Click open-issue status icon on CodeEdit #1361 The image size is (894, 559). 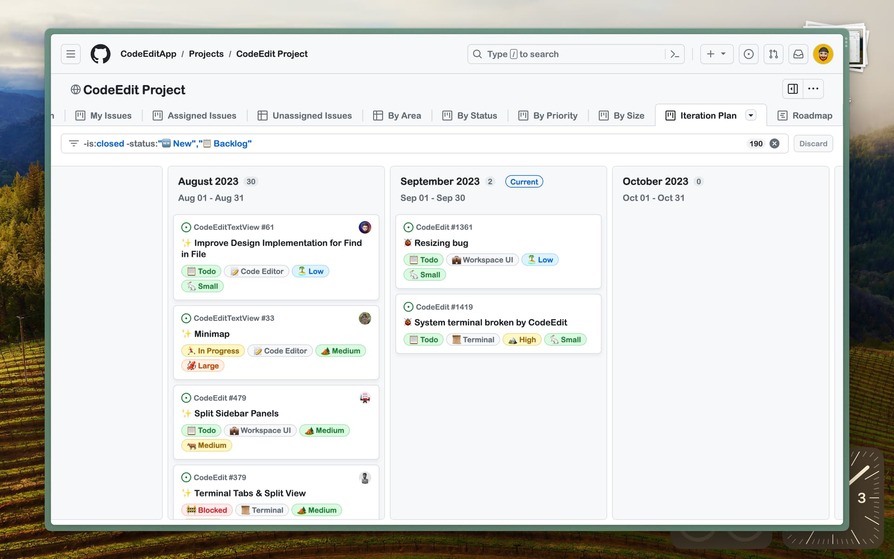(408, 227)
